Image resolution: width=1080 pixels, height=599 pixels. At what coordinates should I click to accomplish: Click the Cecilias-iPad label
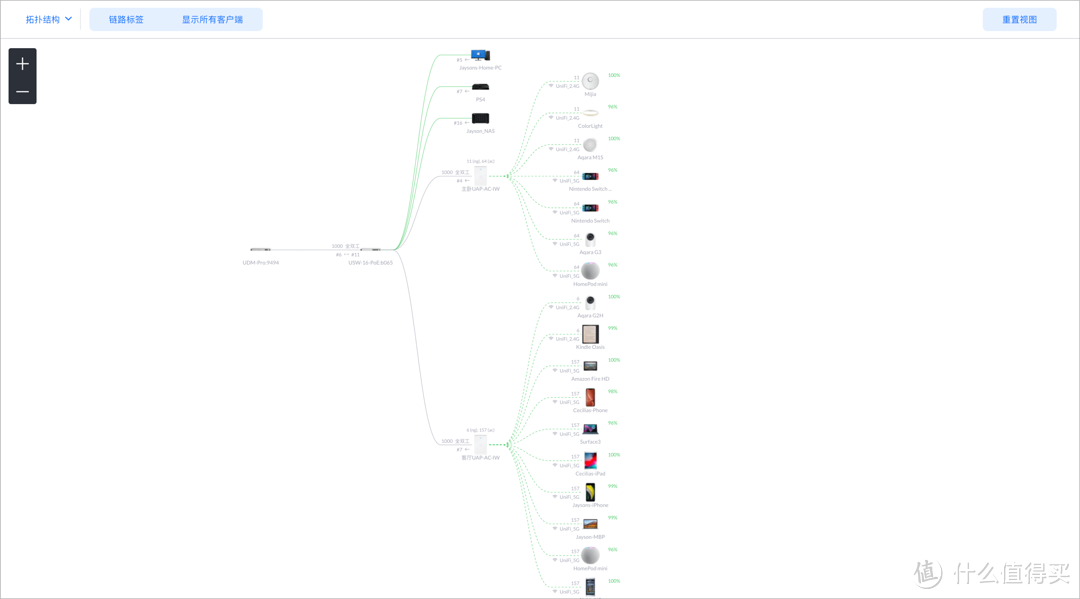(590, 474)
